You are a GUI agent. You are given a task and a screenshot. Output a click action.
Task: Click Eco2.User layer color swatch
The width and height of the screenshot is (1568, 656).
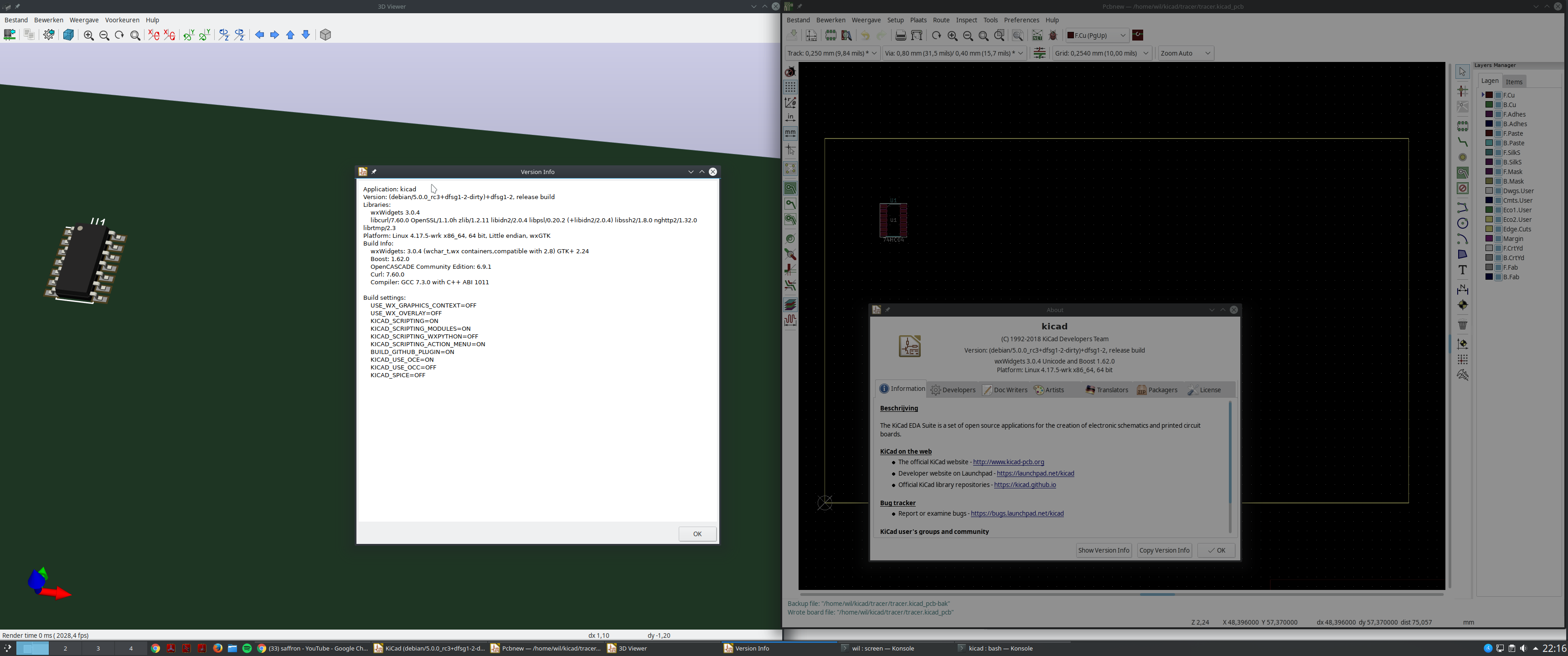coord(1489,220)
